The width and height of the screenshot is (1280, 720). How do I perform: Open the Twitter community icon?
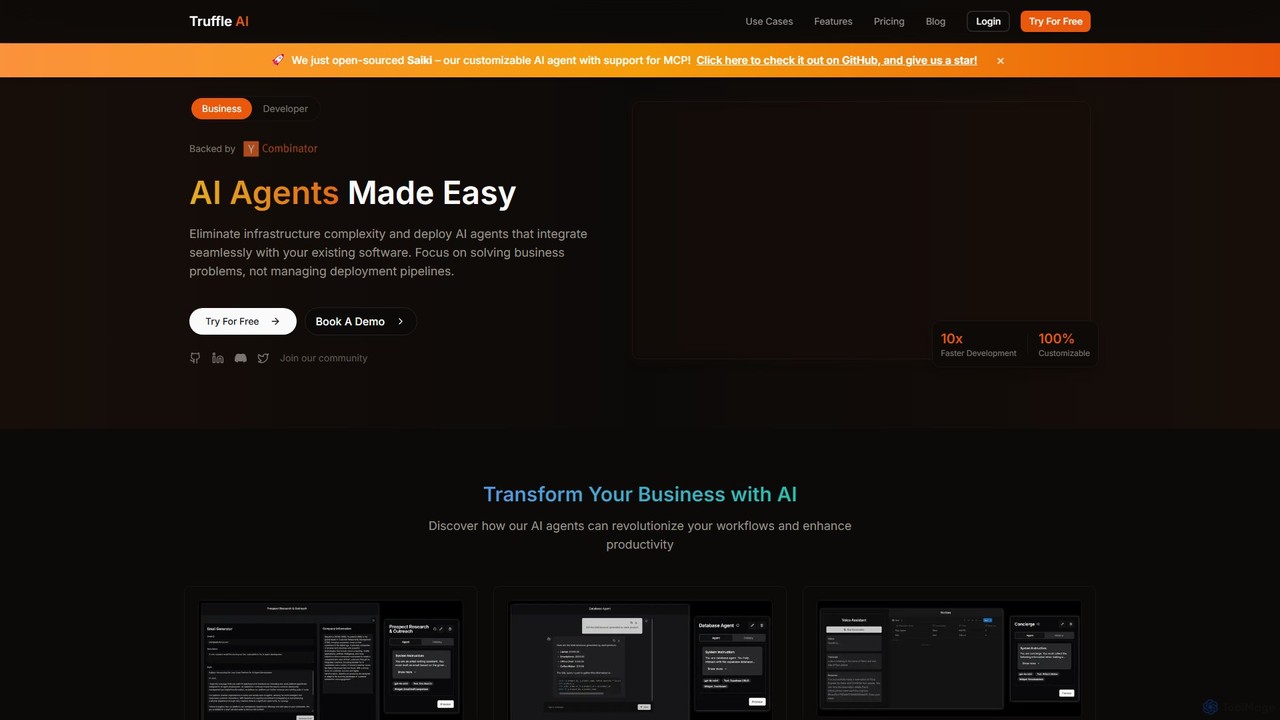[x=263, y=358]
